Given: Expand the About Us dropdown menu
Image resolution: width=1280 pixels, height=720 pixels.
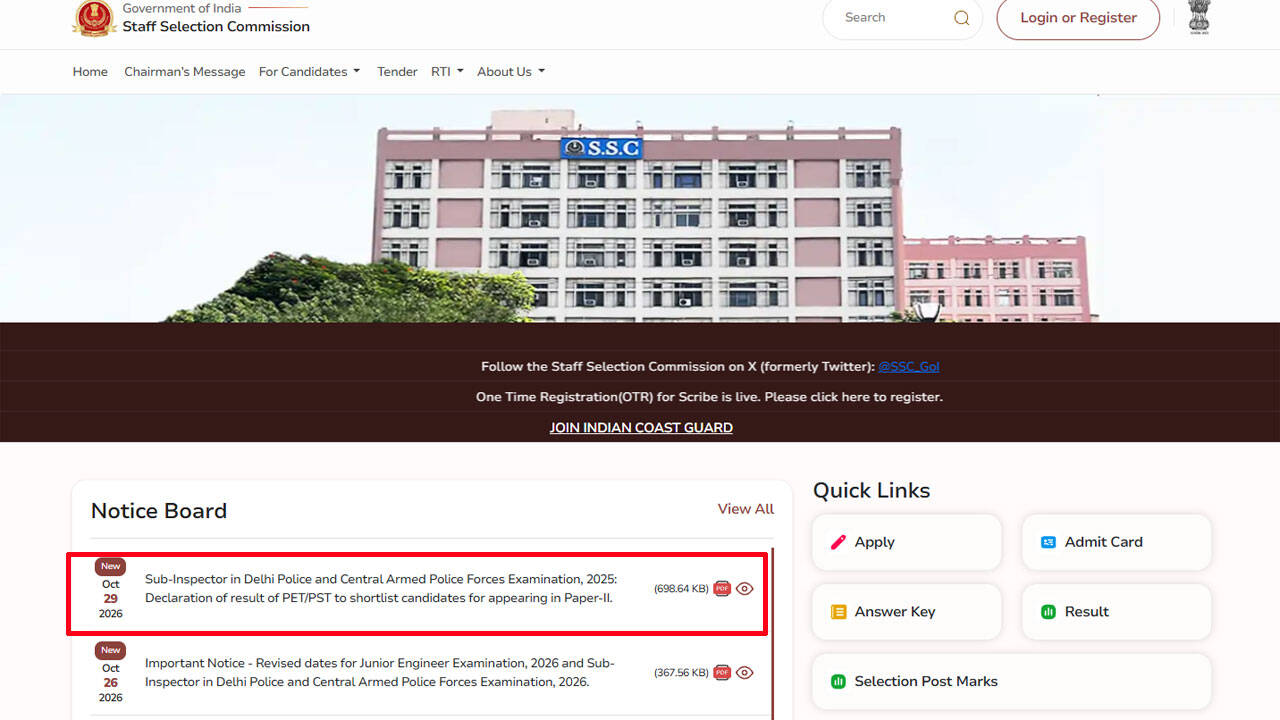Looking at the screenshot, I should [x=511, y=72].
